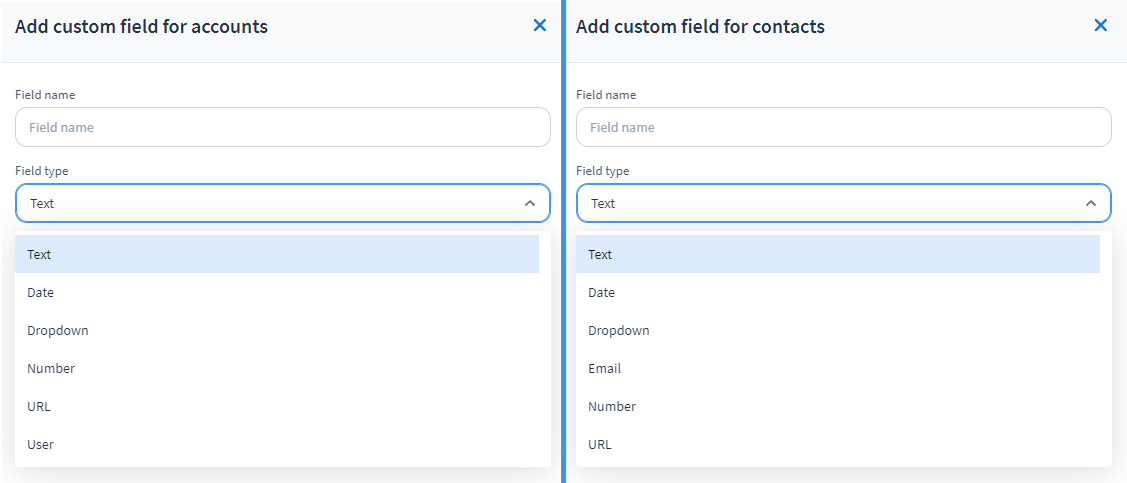This screenshot has width=1127, height=483.
Task: Select Text option for contacts field
Action: pos(838,254)
